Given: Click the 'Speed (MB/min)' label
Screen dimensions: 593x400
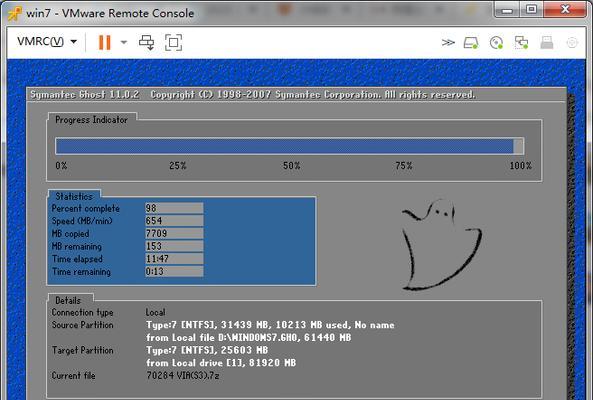Looking at the screenshot, I should pos(82,221).
